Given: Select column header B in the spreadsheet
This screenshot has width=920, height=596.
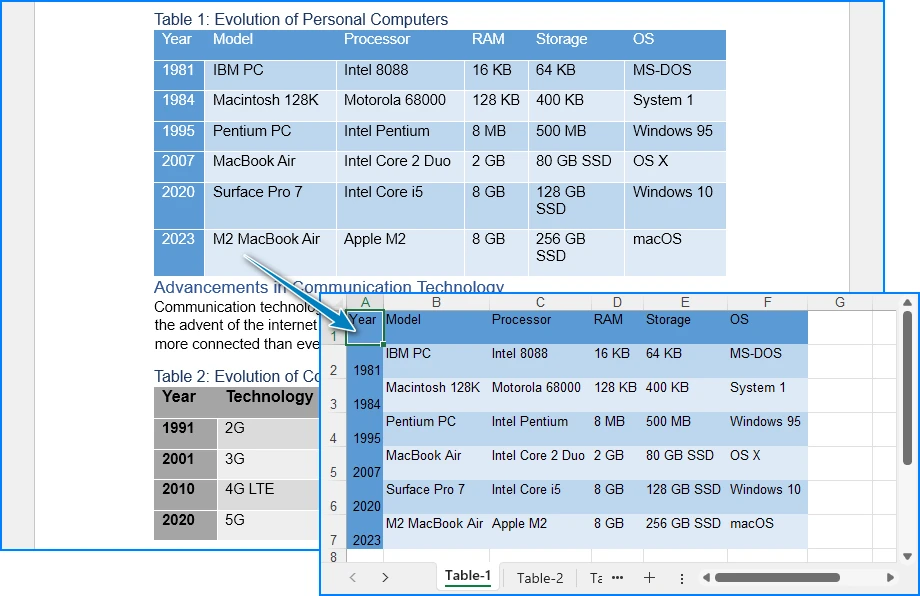Looking at the screenshot, I should [437, 302].
